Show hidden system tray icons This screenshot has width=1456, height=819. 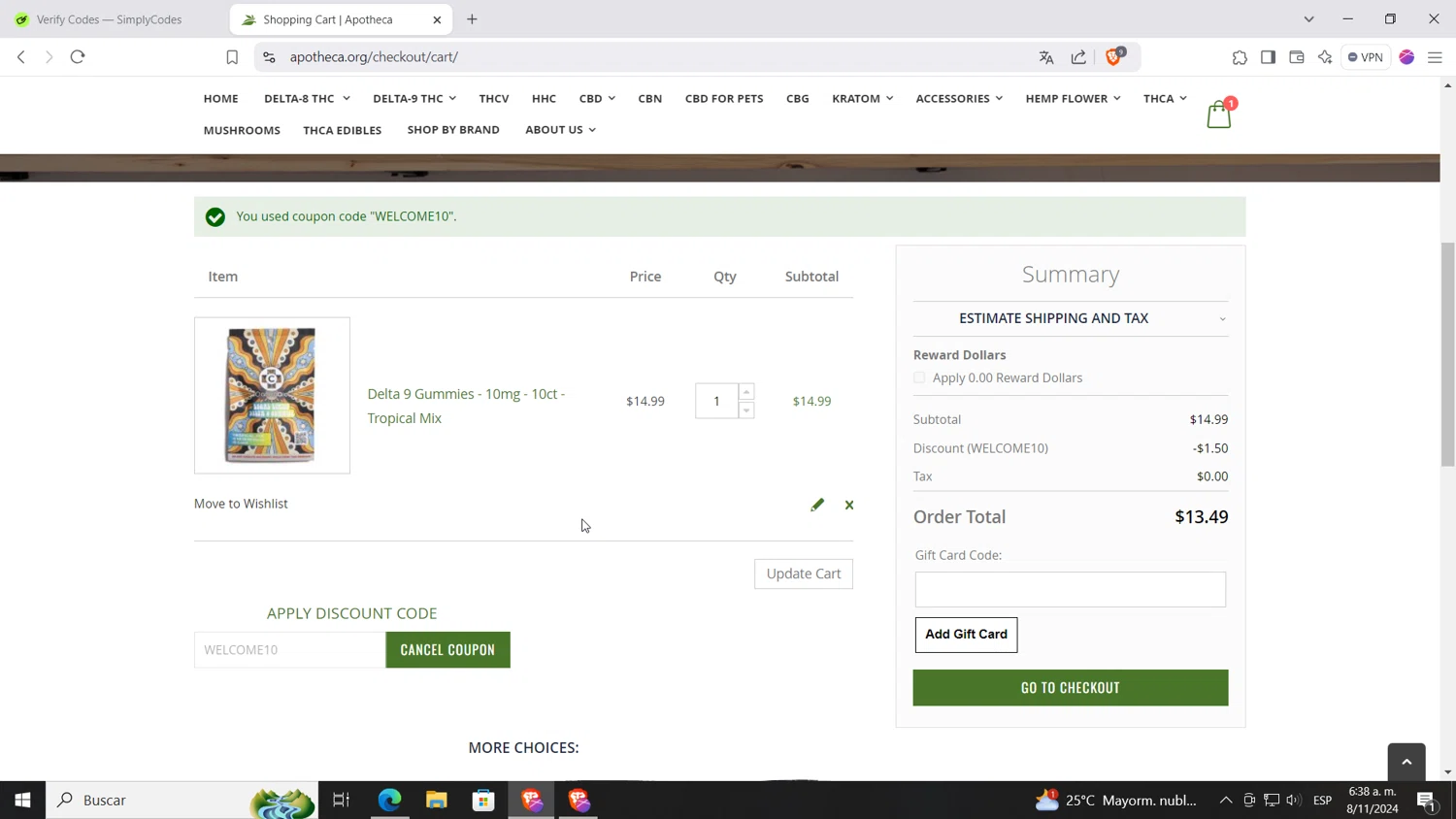pyautogui.click(x=1226, y=800)
